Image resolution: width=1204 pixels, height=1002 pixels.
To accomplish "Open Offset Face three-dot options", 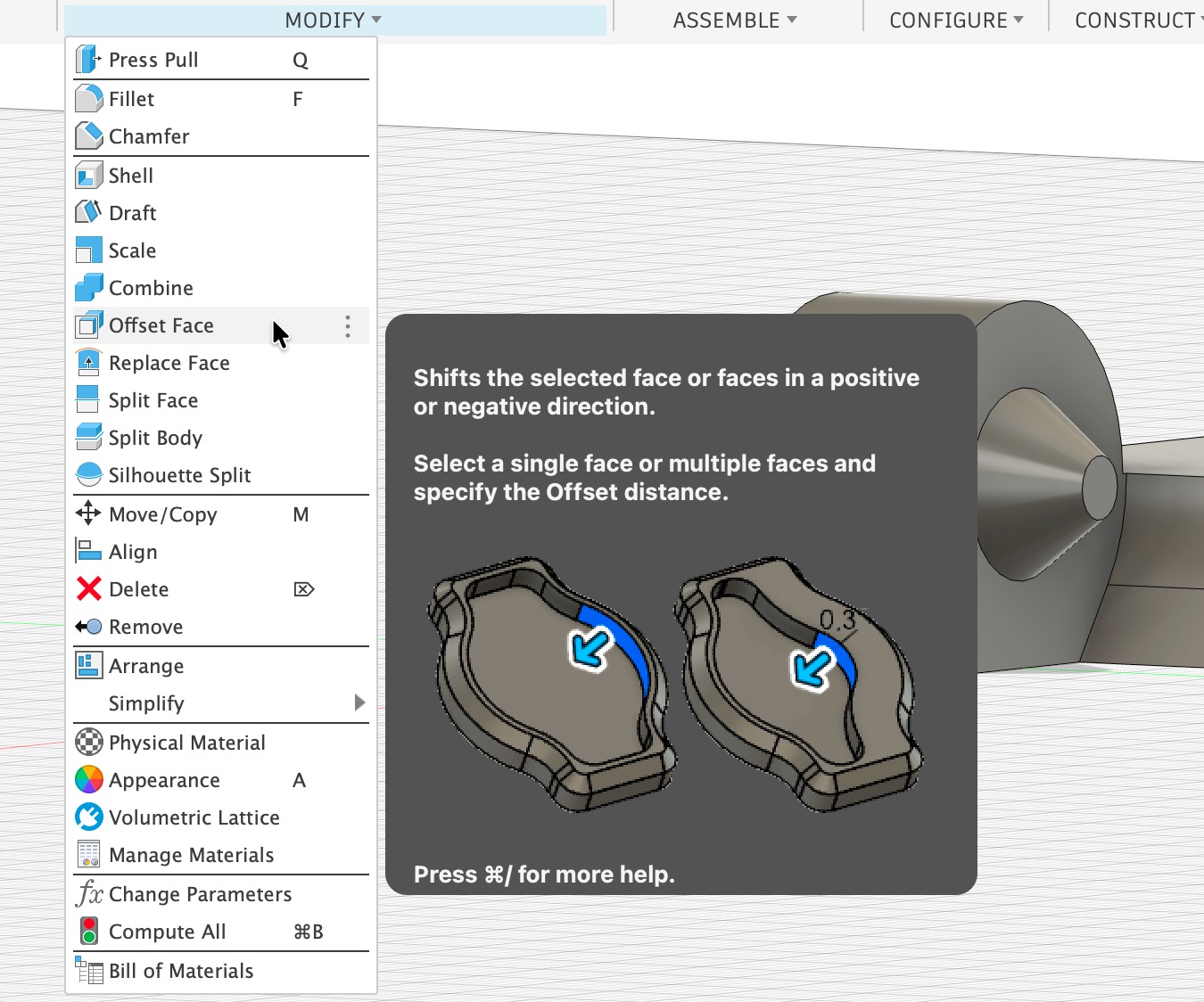I will [x=348, y=326].
